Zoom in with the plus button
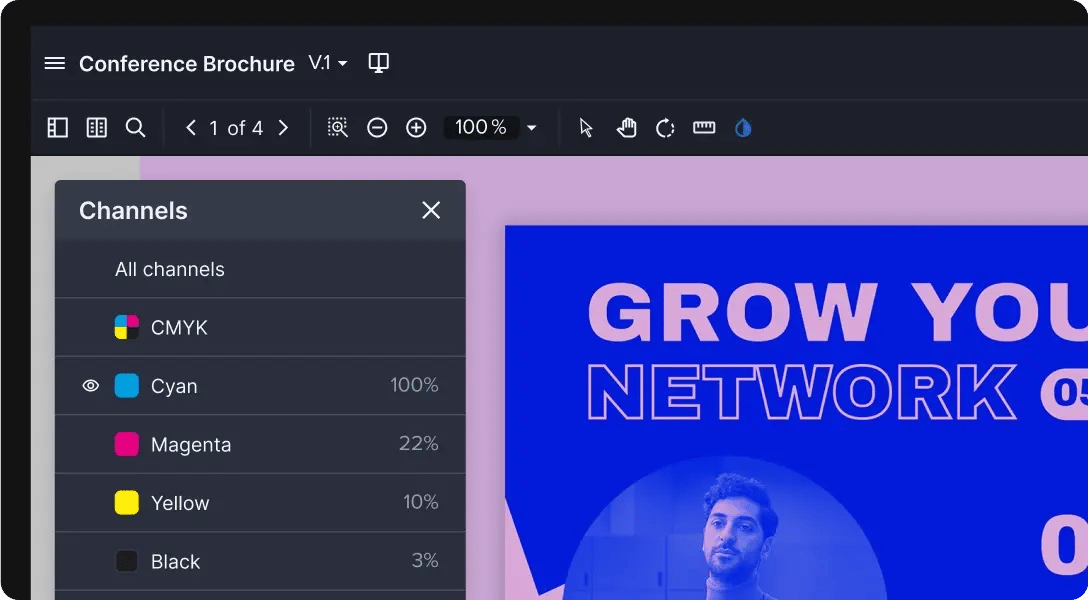 click(x=416, y=128)
